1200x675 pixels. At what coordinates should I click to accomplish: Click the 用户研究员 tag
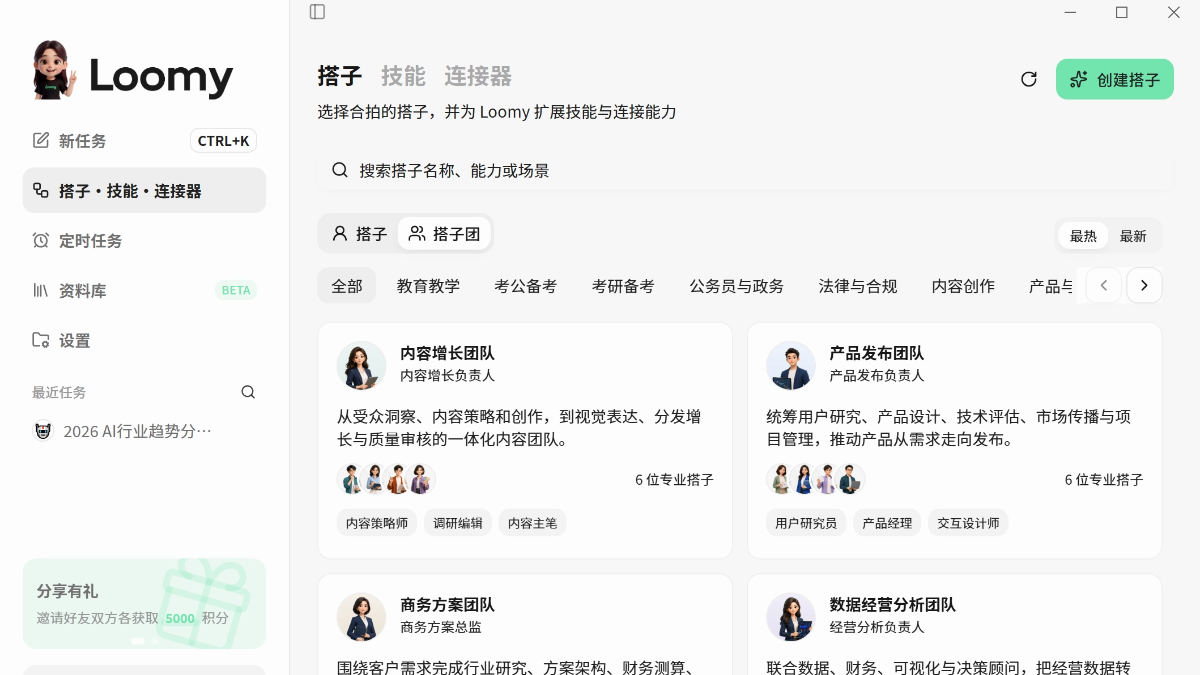(806, 522)
